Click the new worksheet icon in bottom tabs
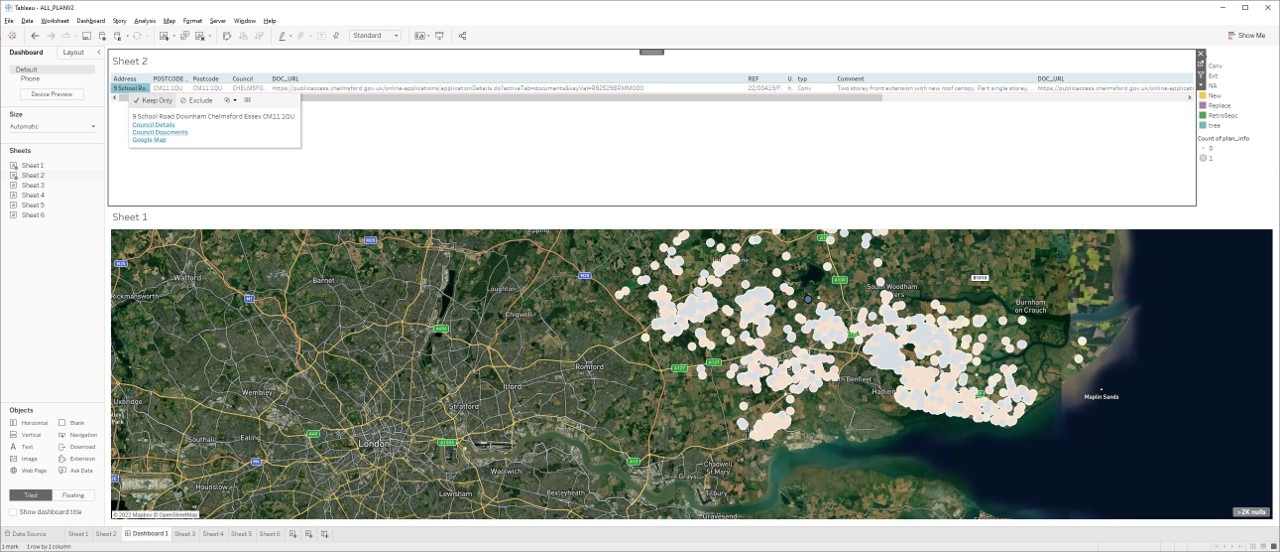 (x=293, y=534)
